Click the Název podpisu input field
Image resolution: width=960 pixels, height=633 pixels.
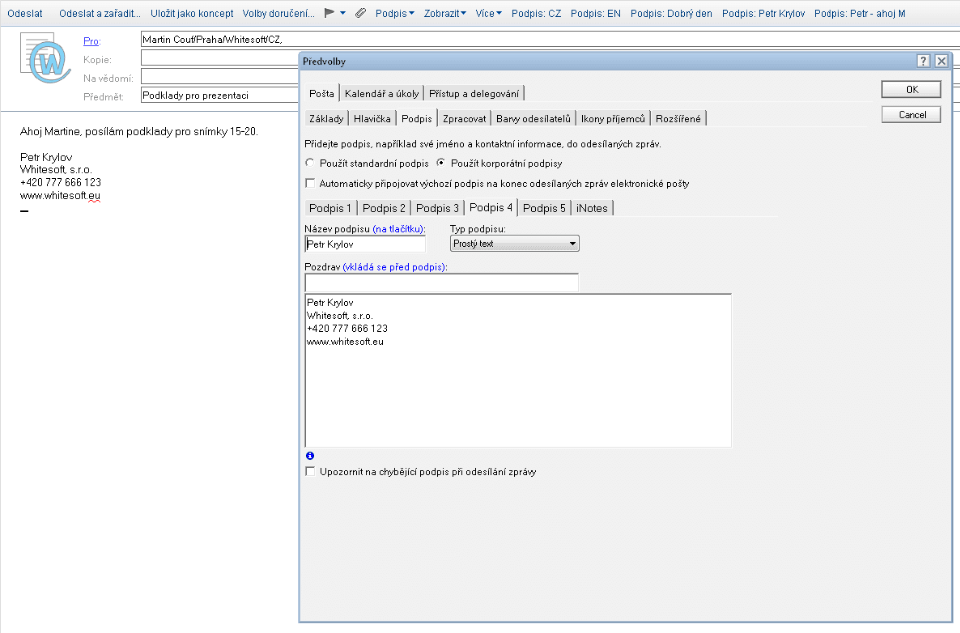365,243
